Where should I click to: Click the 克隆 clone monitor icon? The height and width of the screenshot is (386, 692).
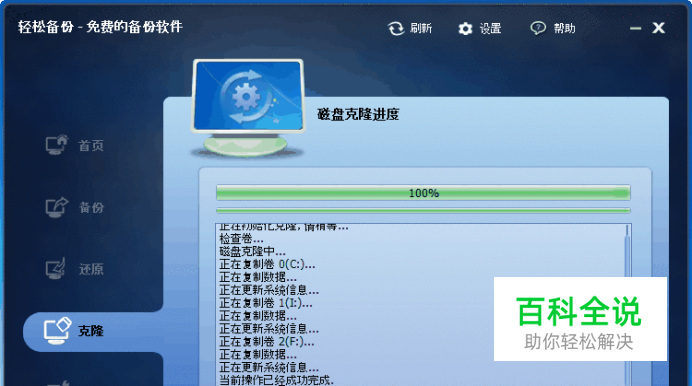point(57,330)
